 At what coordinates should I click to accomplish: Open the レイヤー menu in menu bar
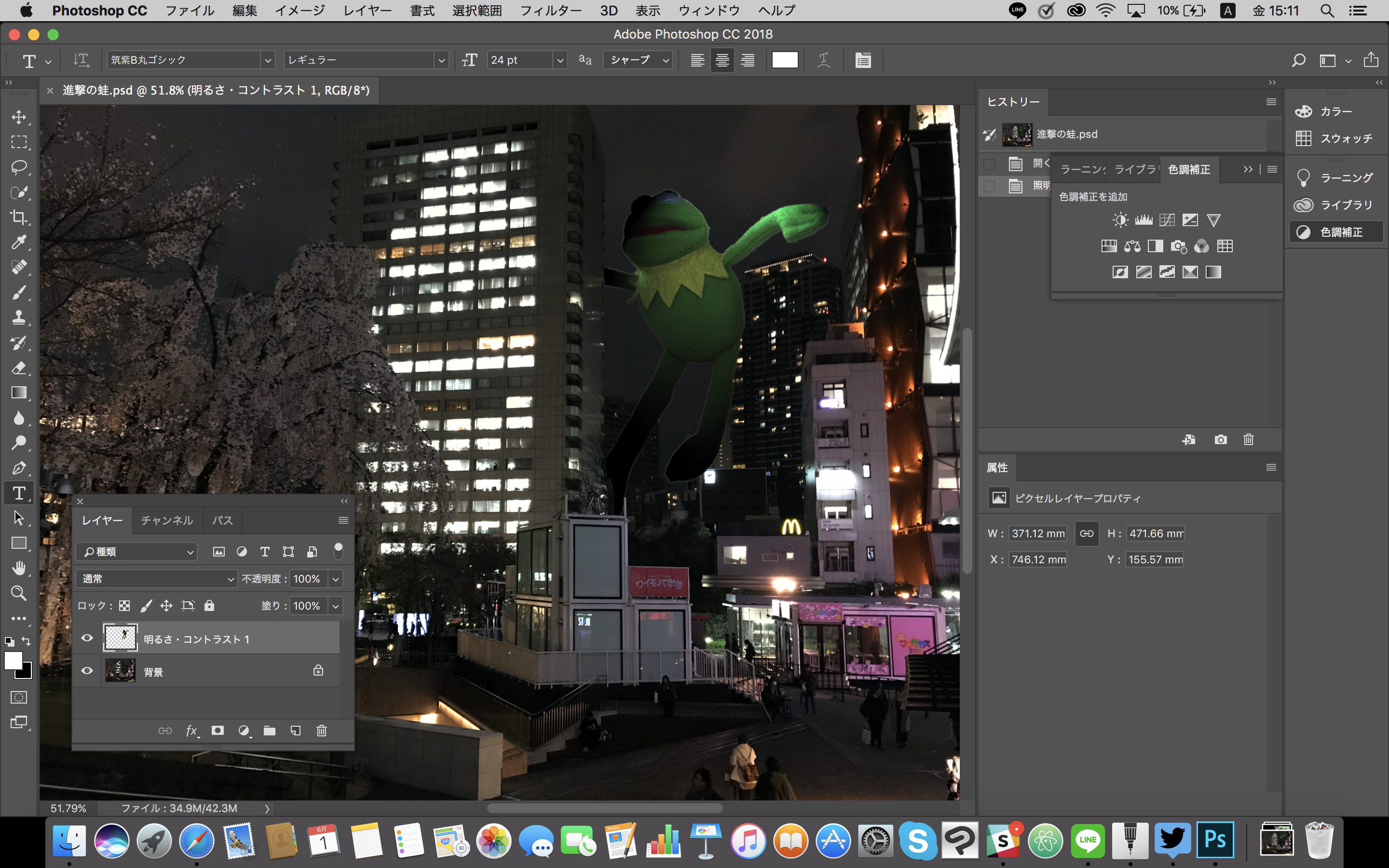click(x=368, y=10)
